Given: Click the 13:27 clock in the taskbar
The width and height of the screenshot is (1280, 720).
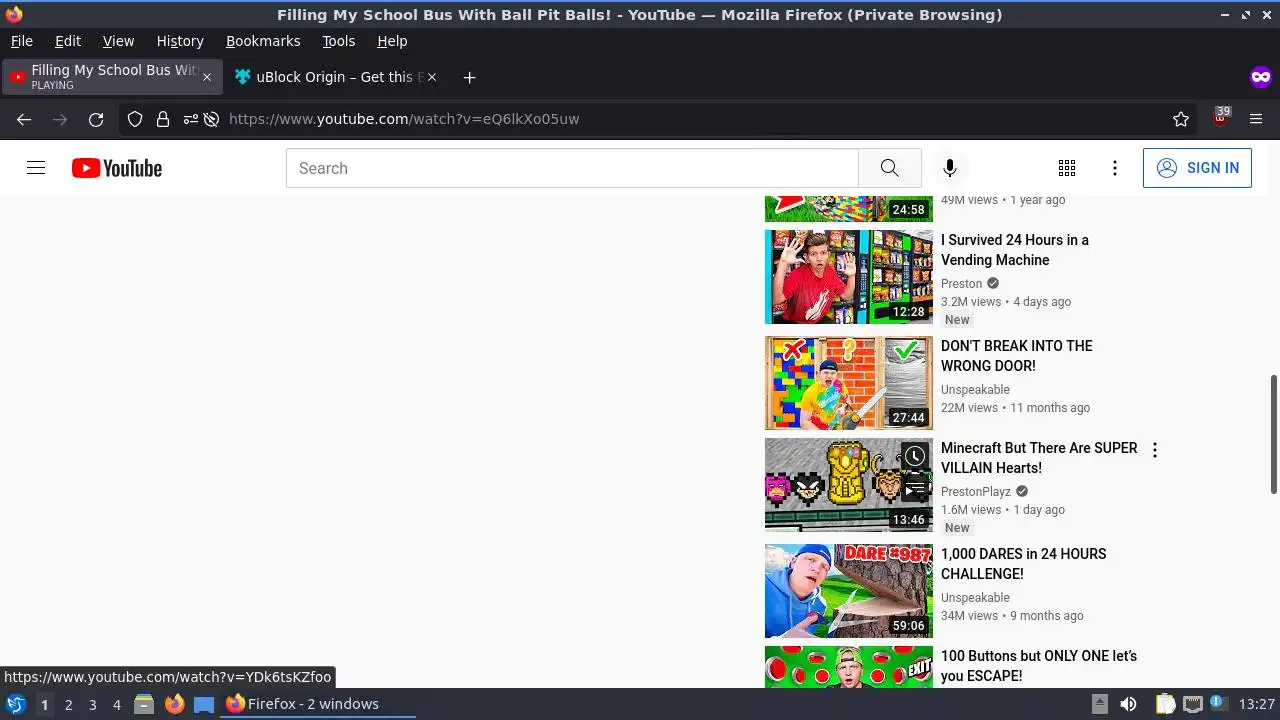Looking at the screenshot, I should click(1257, 704).
